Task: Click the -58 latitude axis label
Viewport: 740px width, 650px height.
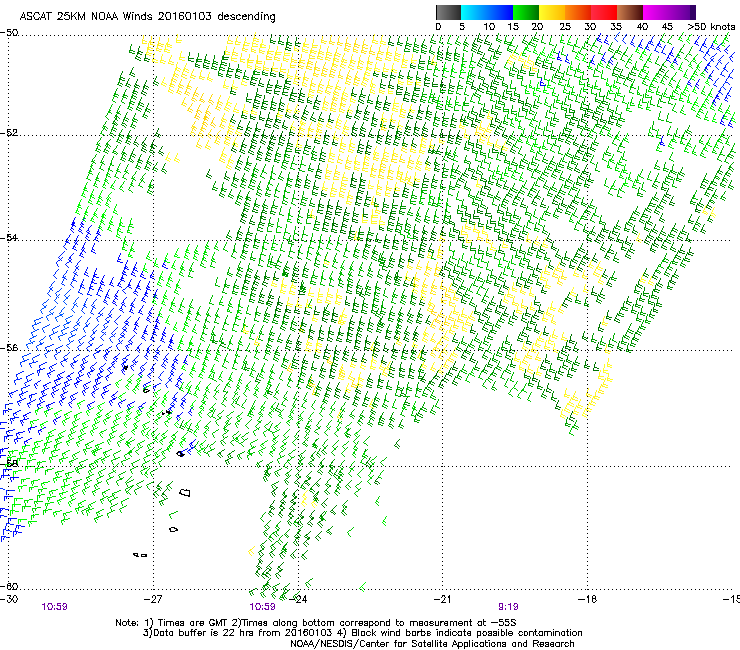Action: (x=9, y=464)
